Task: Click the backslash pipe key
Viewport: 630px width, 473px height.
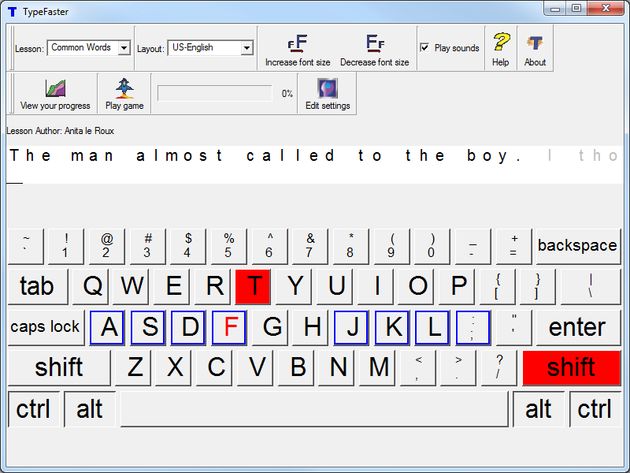Action: coord(591,287)
